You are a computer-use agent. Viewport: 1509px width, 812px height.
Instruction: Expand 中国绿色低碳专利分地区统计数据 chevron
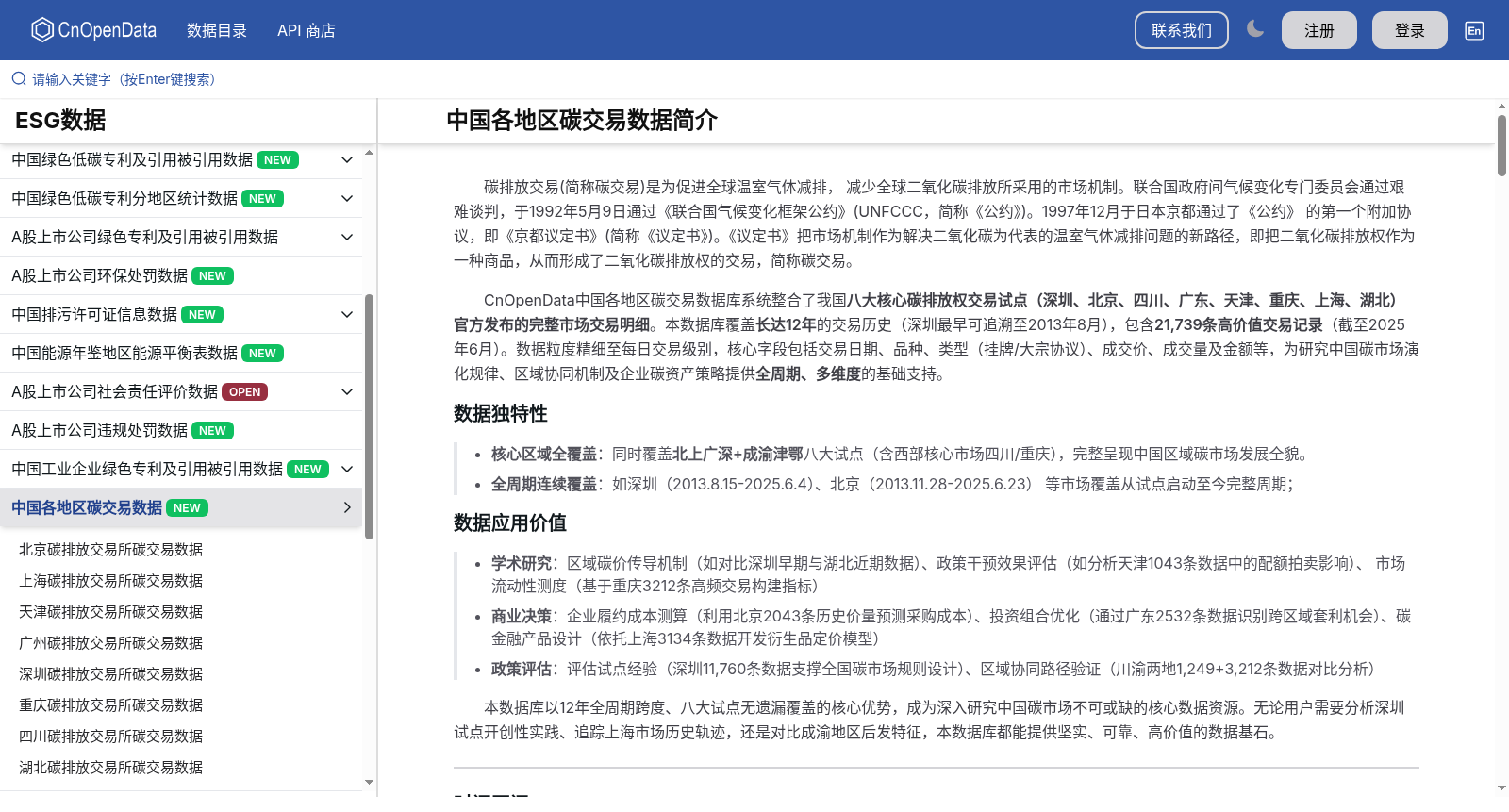[x=347, y=199]
